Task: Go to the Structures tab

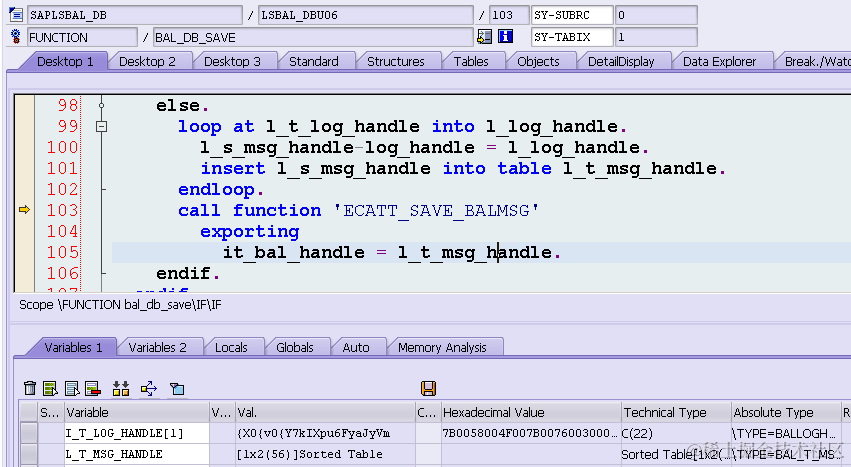Action: point(396,61)
